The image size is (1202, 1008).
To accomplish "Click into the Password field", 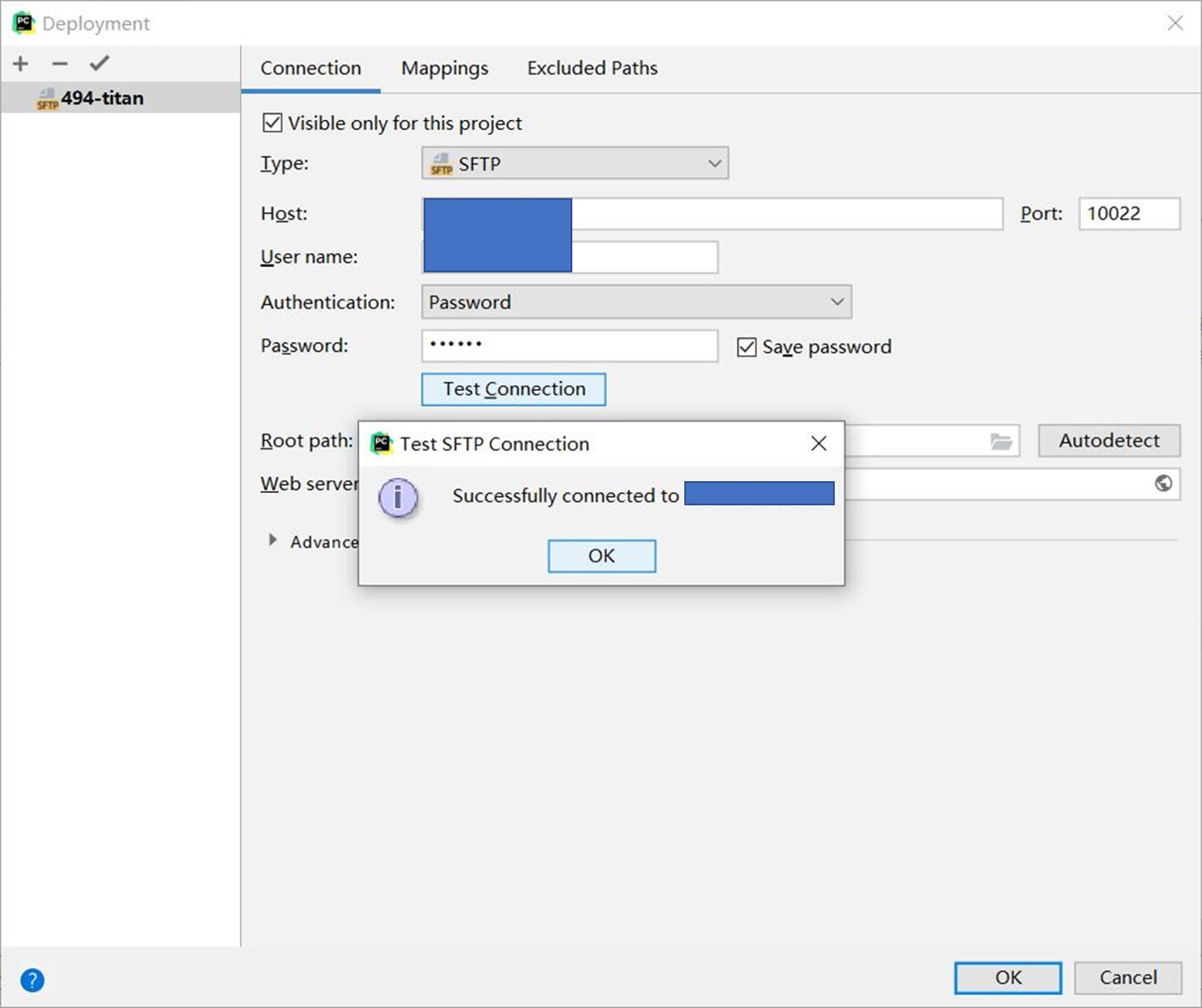I will click(x=569, y=346).
